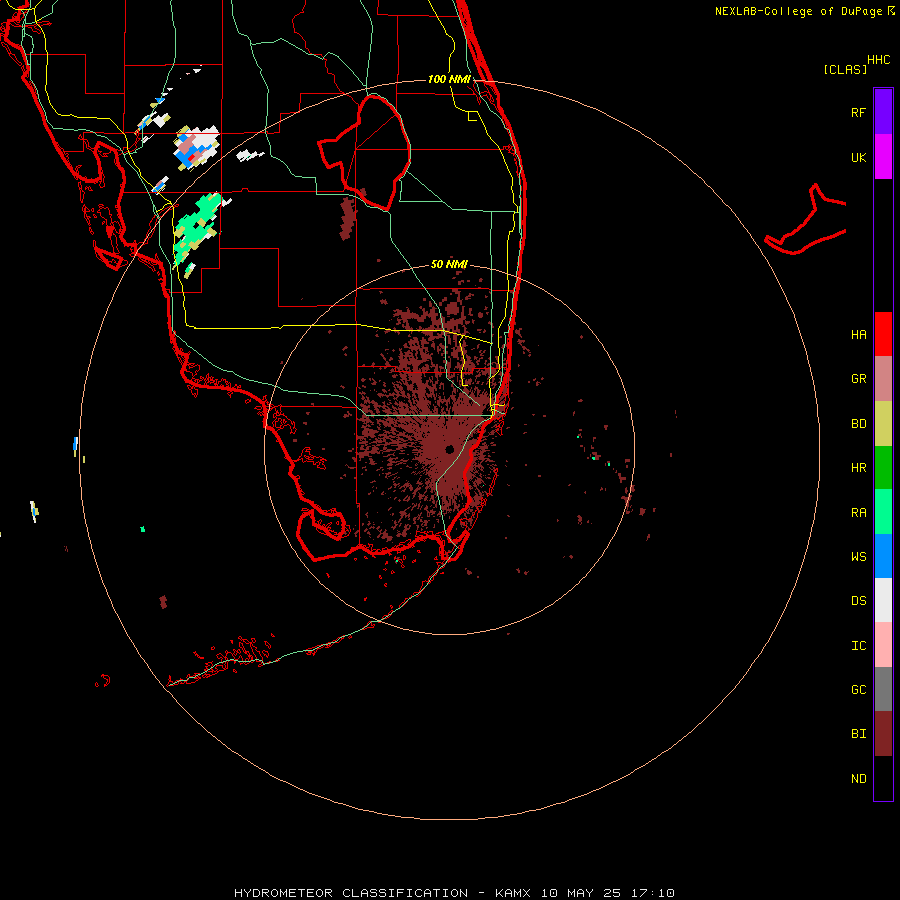Viewport: 900px width, 900px height.
Task: Click the BD yellow legend swatch
Action: tap(883, 423)
